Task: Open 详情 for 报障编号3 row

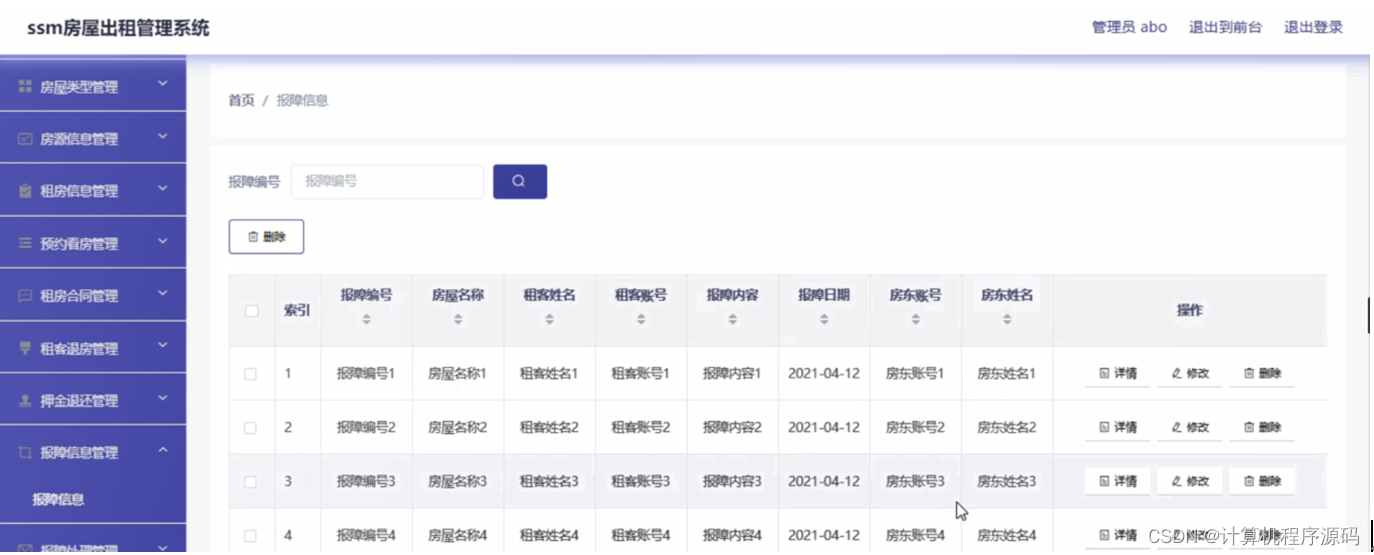Action: 1118,482
